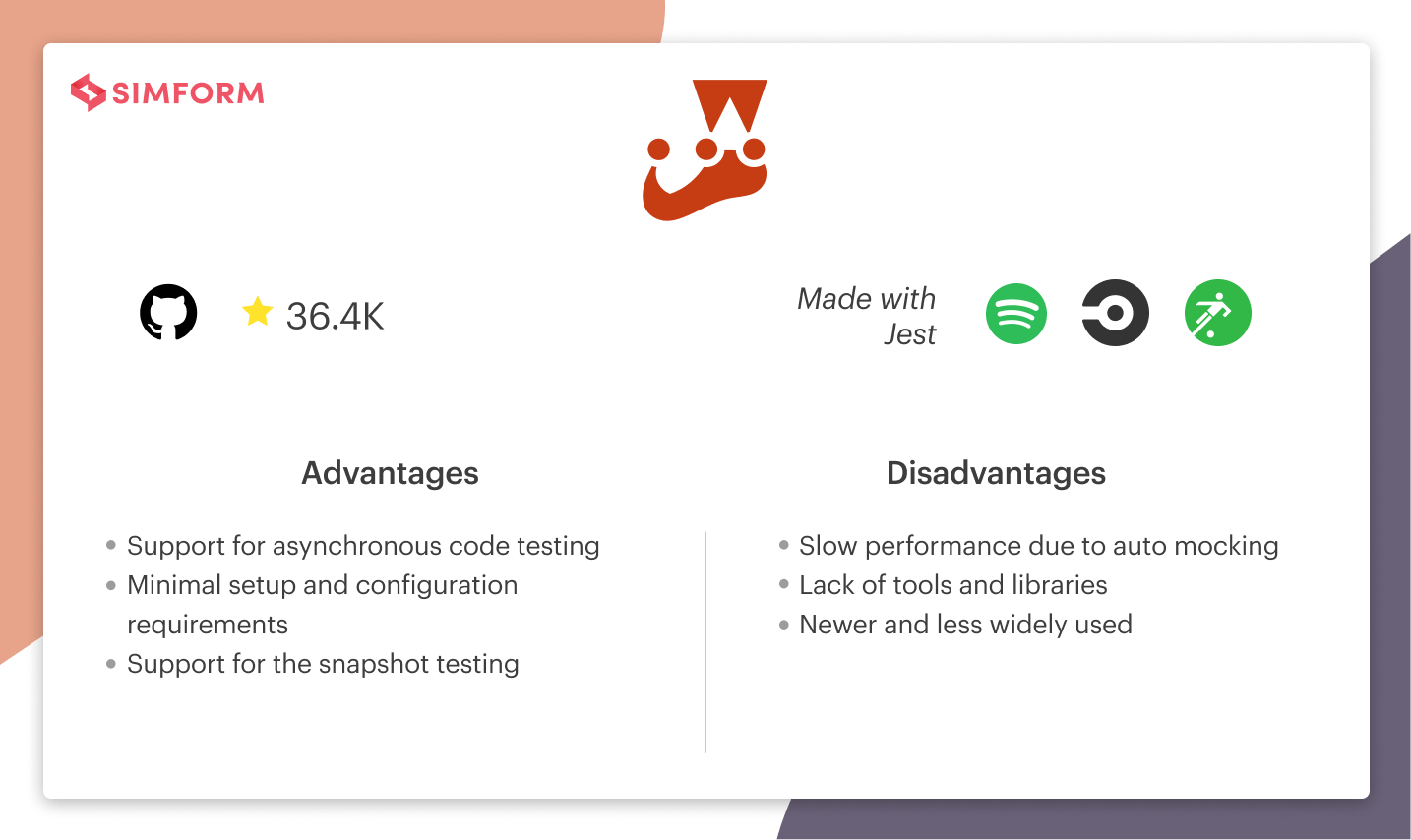The image size is (1411, 840).
Task: Click the bullet before Slow performance
Action: pyautogui.click(x=784, y=545)
